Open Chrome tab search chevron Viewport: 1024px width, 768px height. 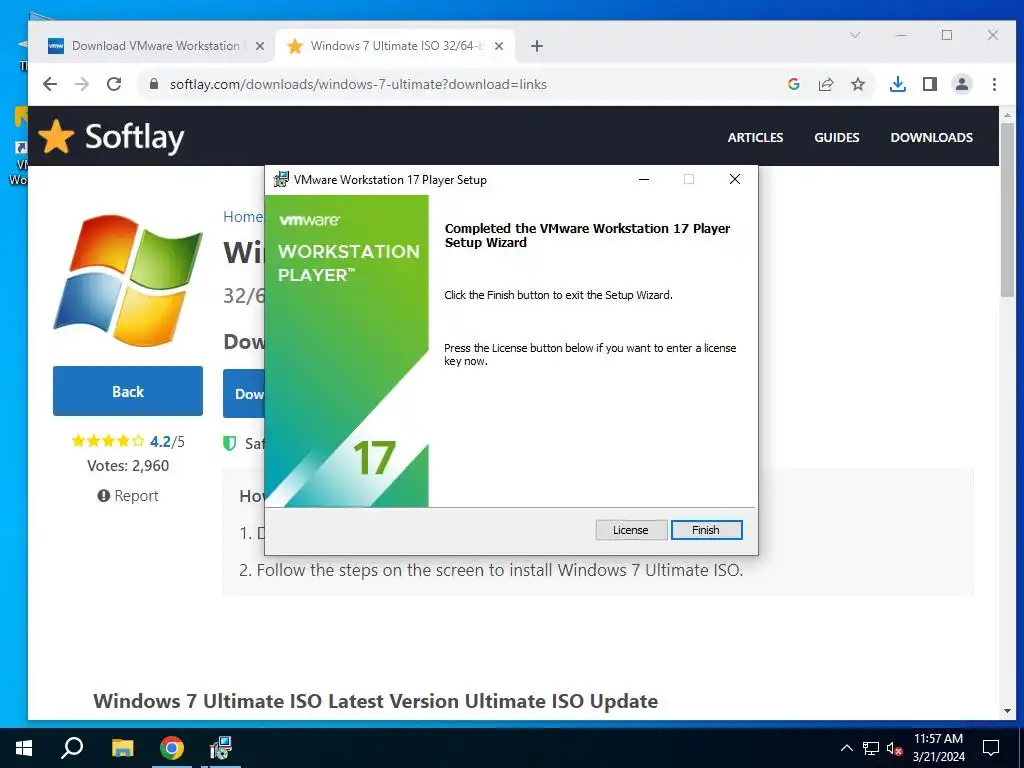(x=855, y=35)
